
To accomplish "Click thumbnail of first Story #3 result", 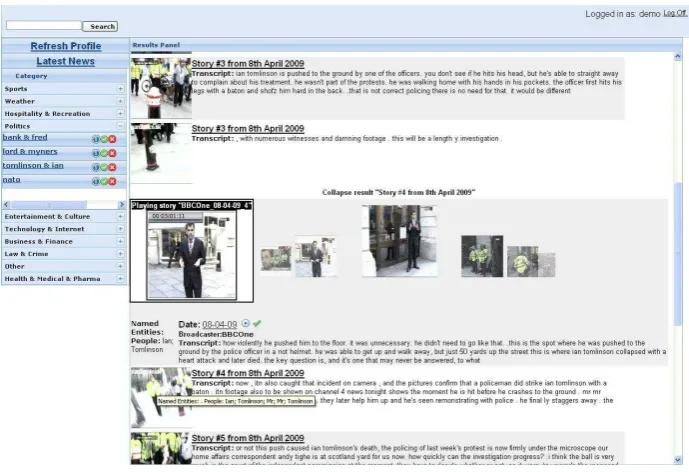I will click(x=161, y=88).
